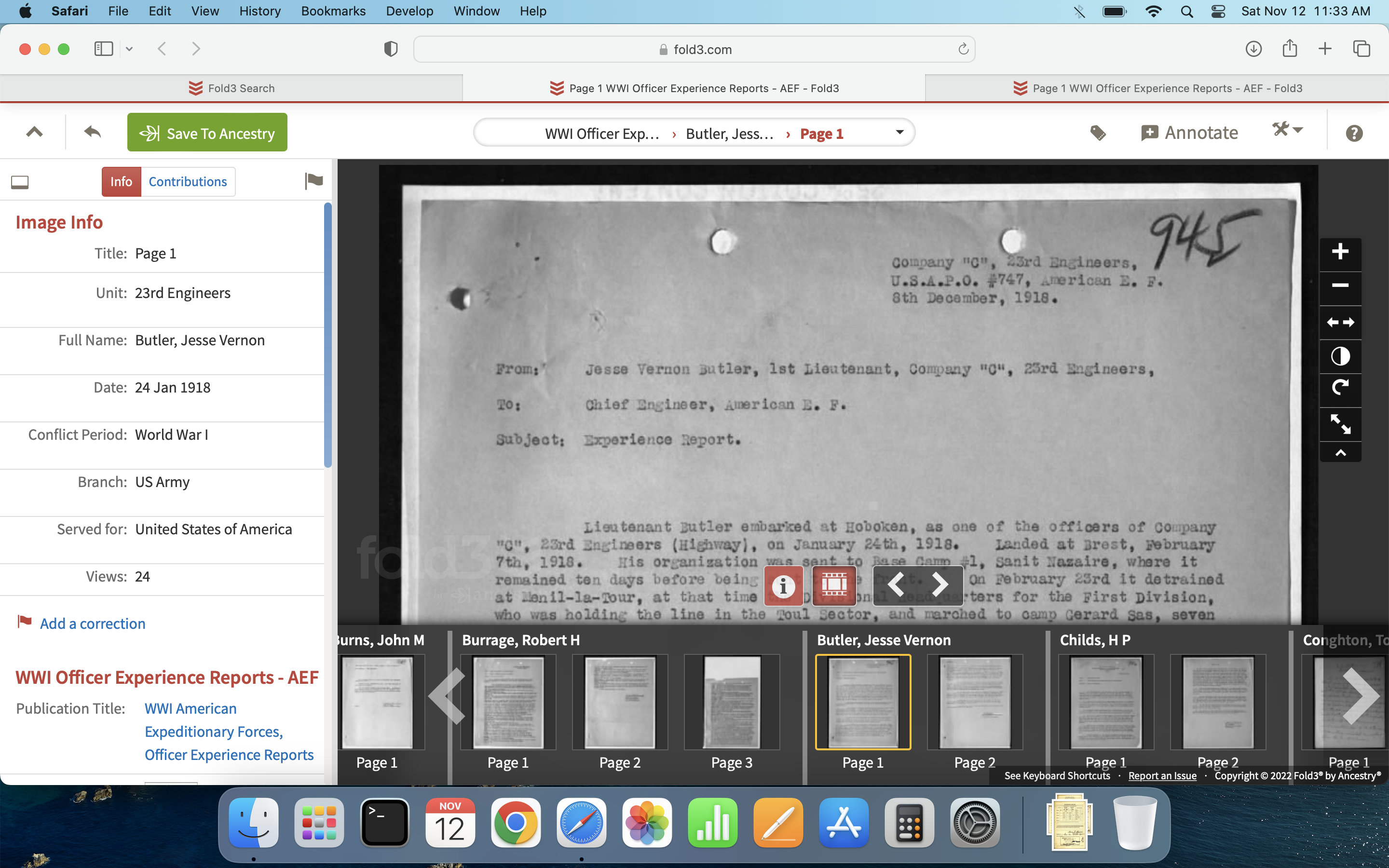
Task: Click the zoom in plus icon
Action: click(x=1340, y=251)
